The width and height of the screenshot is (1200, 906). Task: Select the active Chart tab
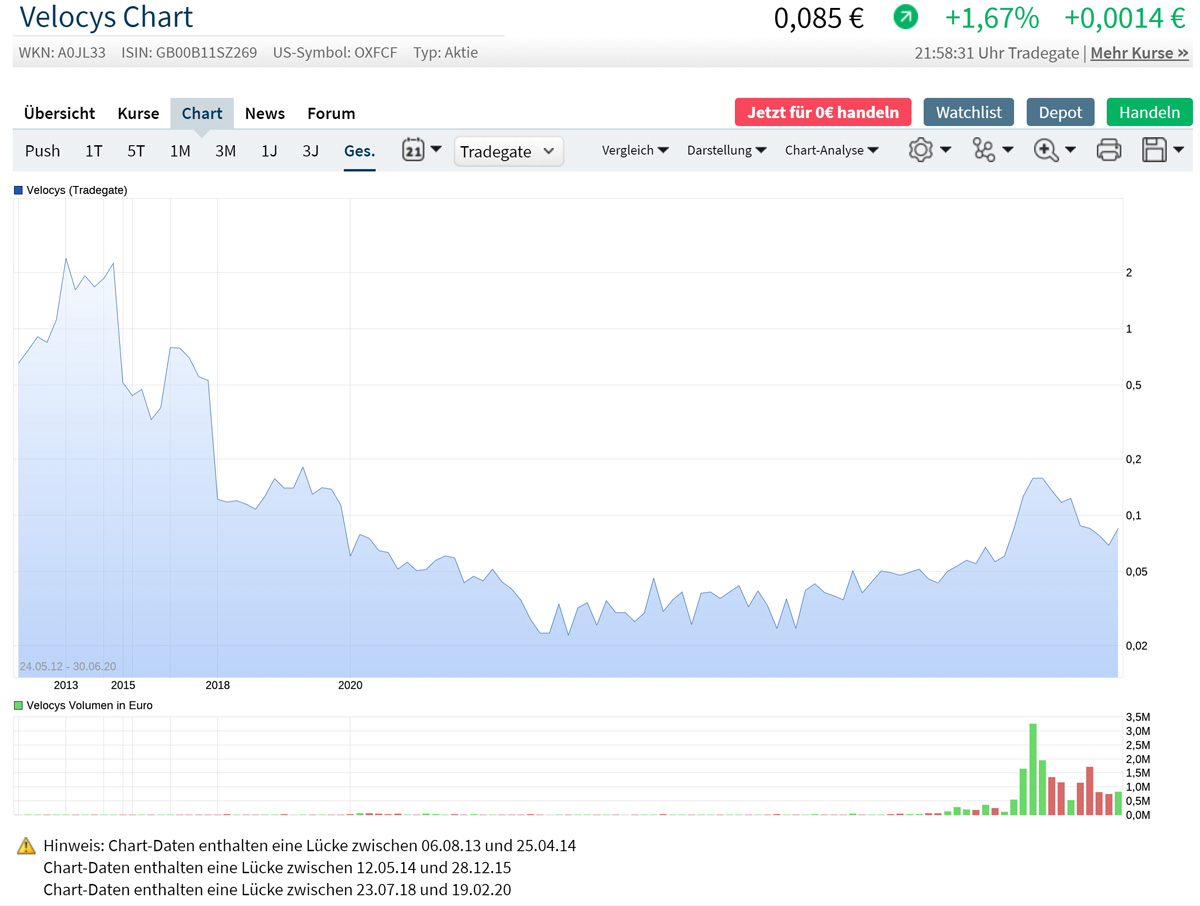point(202,113)
